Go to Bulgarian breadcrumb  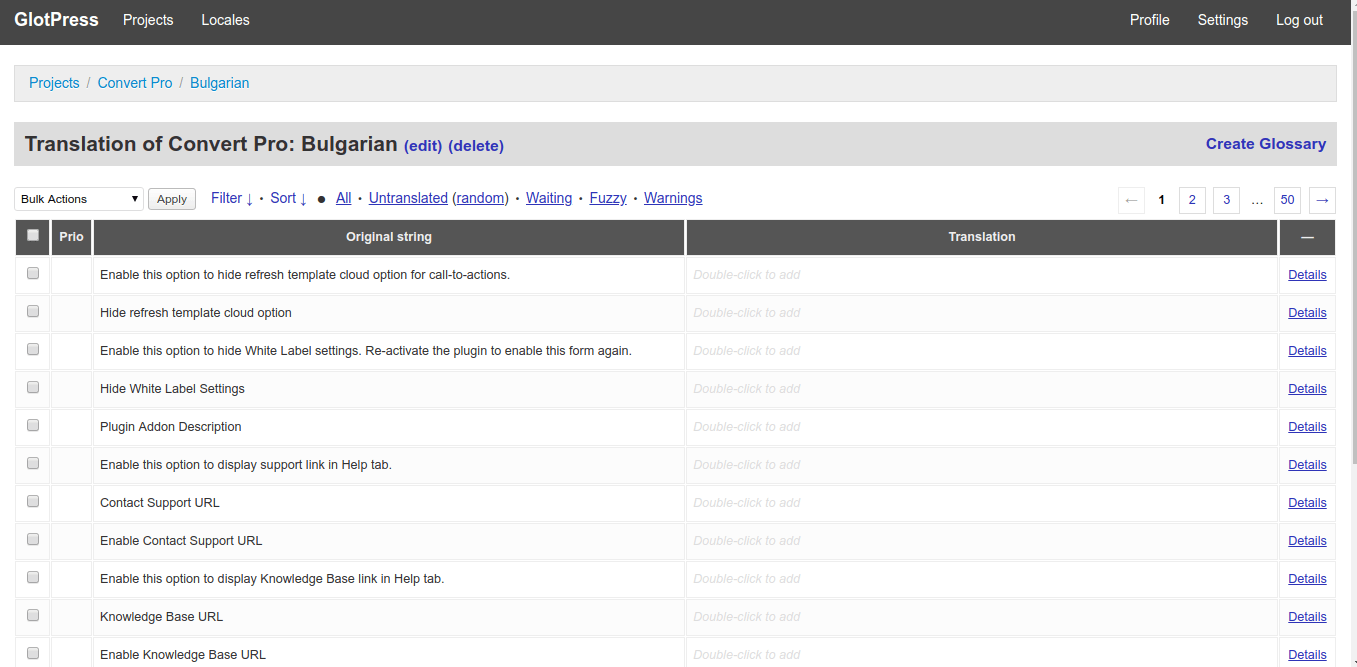pos(220,83)
